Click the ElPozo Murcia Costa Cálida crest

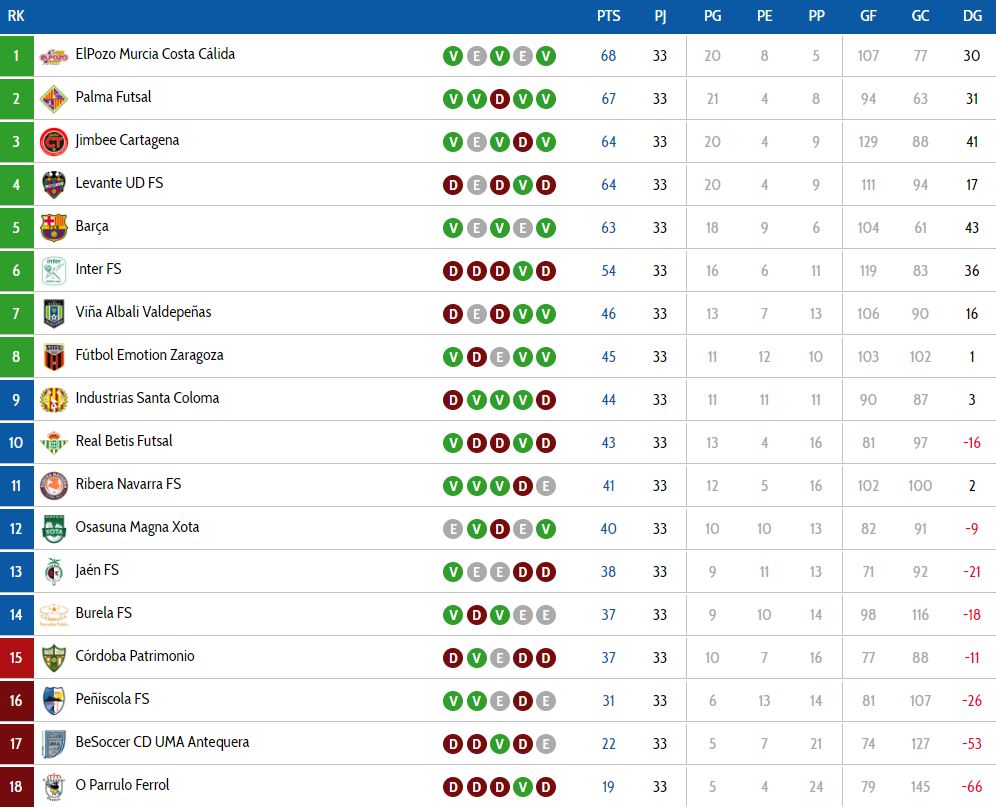pos(54,57)
